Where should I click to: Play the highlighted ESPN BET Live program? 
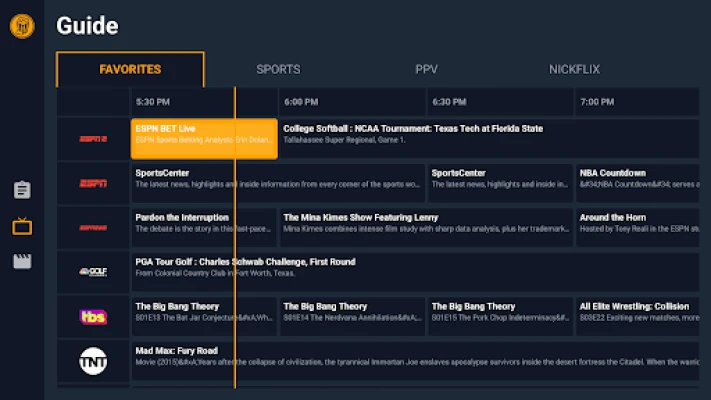tap(204, 139)
